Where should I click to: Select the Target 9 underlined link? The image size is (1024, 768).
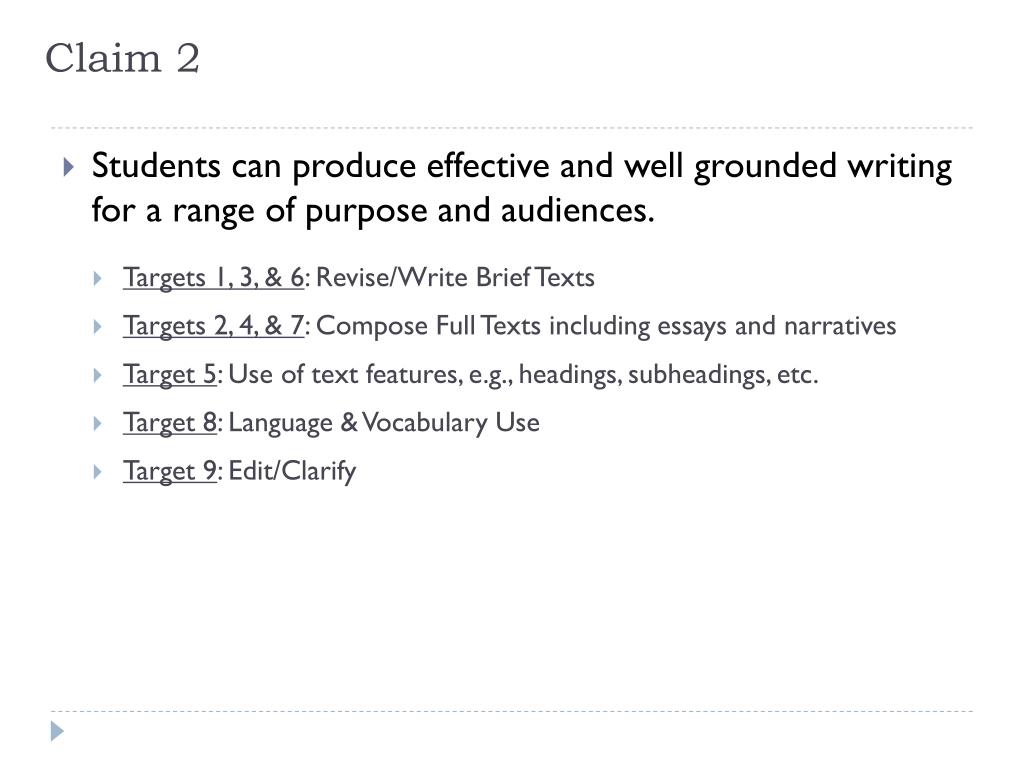click(169, 472)
